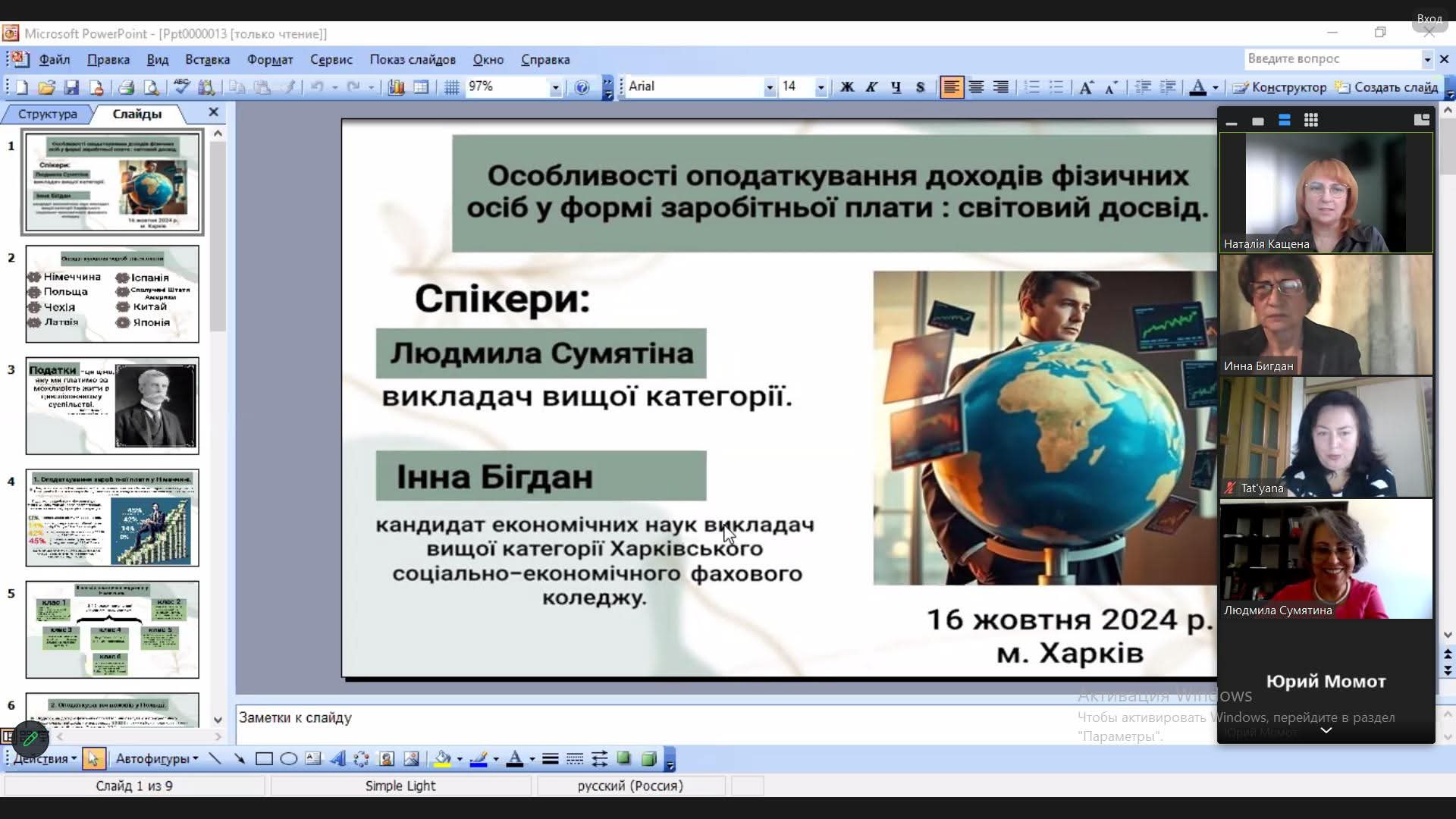This screenshot has height=819, width=1456.
Task: Select slide 3 thumbnail Податки
Action: (x=112, y=406)
